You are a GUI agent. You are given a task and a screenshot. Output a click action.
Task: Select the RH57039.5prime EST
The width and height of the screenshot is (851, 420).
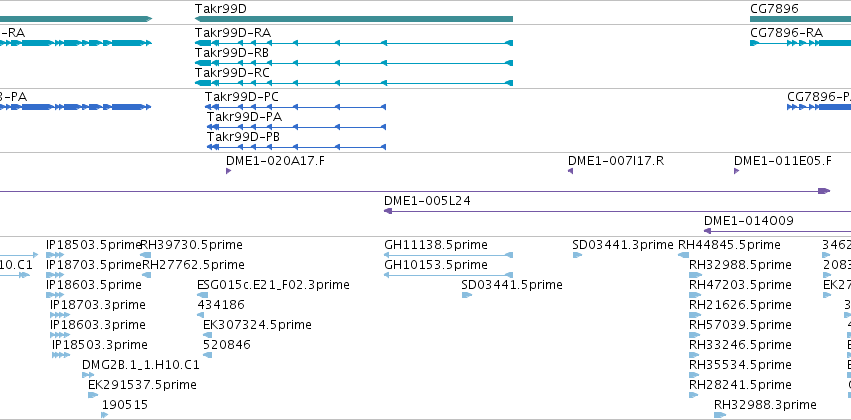click(x=695, y=335)
